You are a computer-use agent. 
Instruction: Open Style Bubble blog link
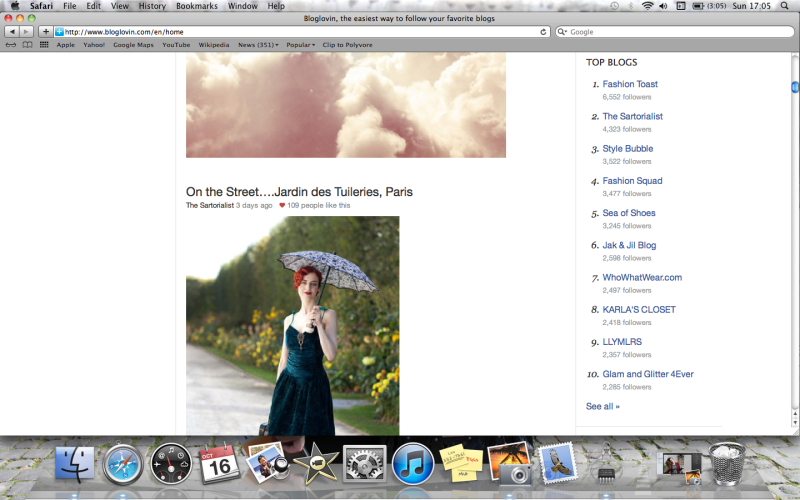[628, 148]
